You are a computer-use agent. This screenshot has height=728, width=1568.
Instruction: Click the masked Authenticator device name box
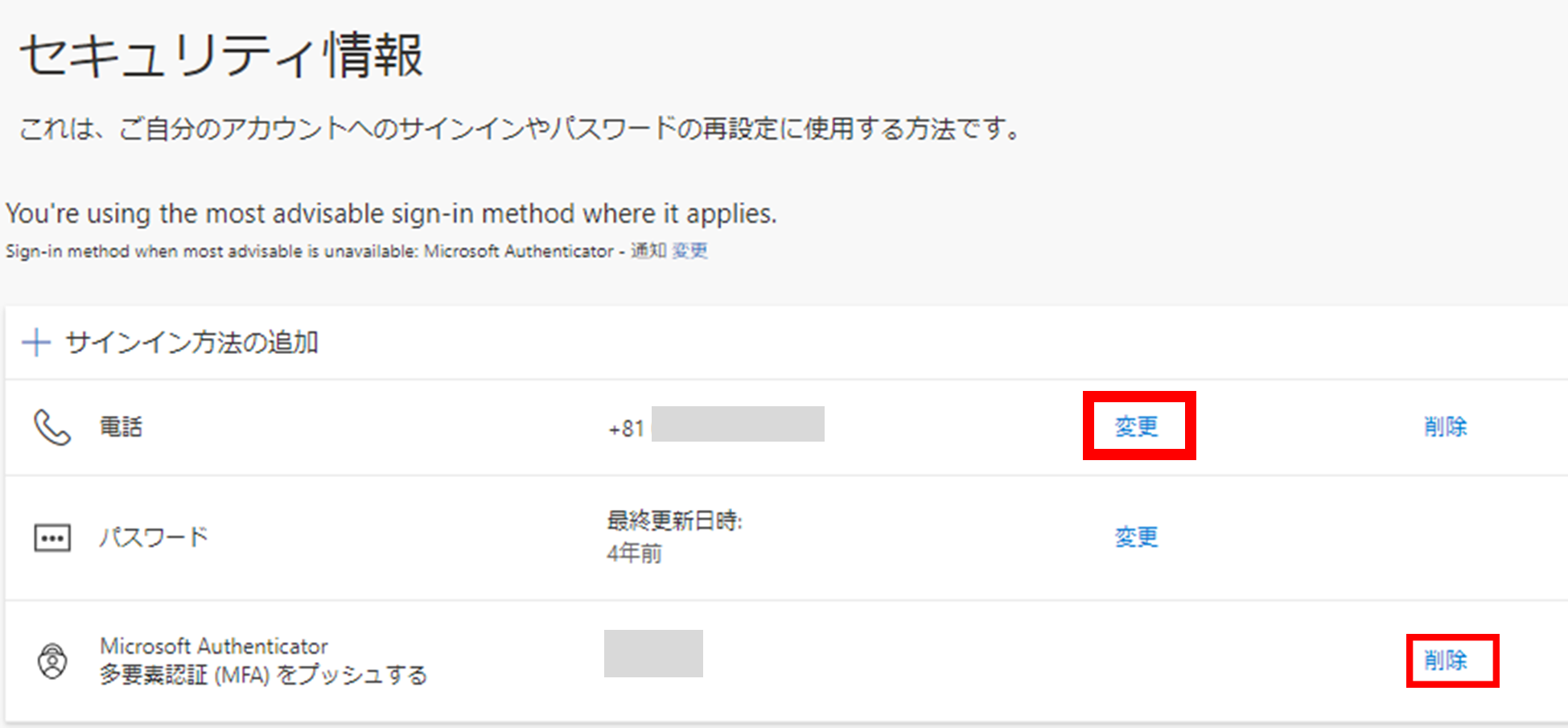[653, 653]
